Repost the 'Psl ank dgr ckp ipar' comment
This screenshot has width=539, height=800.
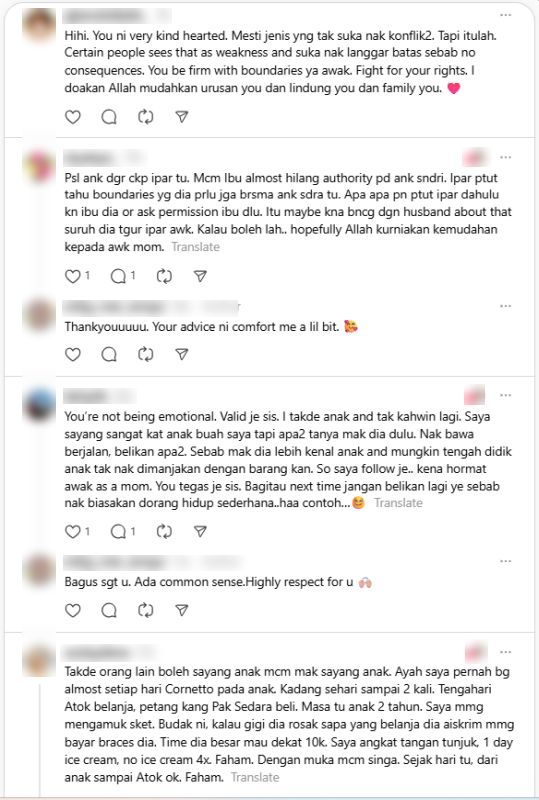[x=164, y=276]
